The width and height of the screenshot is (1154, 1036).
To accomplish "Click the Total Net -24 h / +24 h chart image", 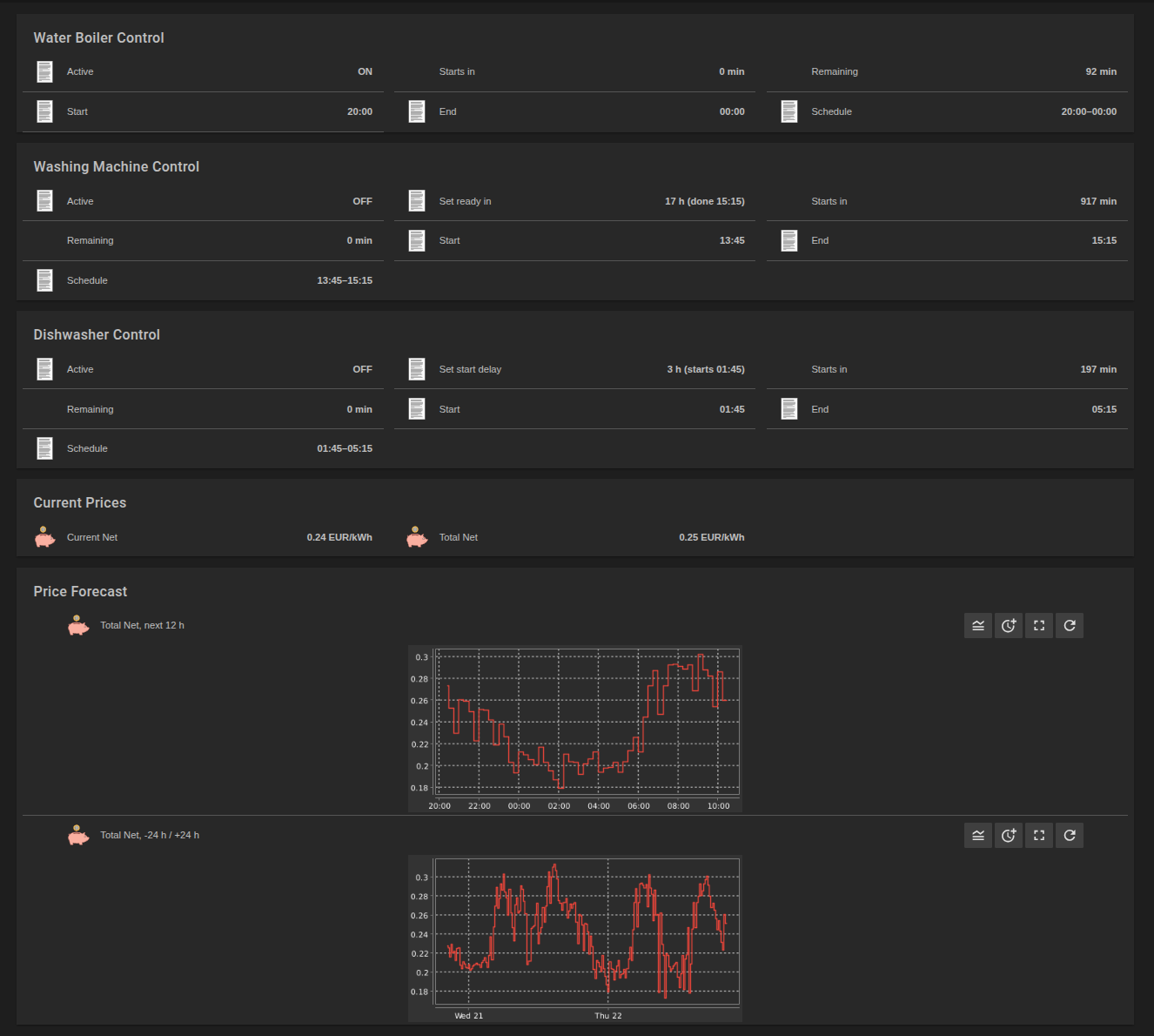I will tap(575, 938).
